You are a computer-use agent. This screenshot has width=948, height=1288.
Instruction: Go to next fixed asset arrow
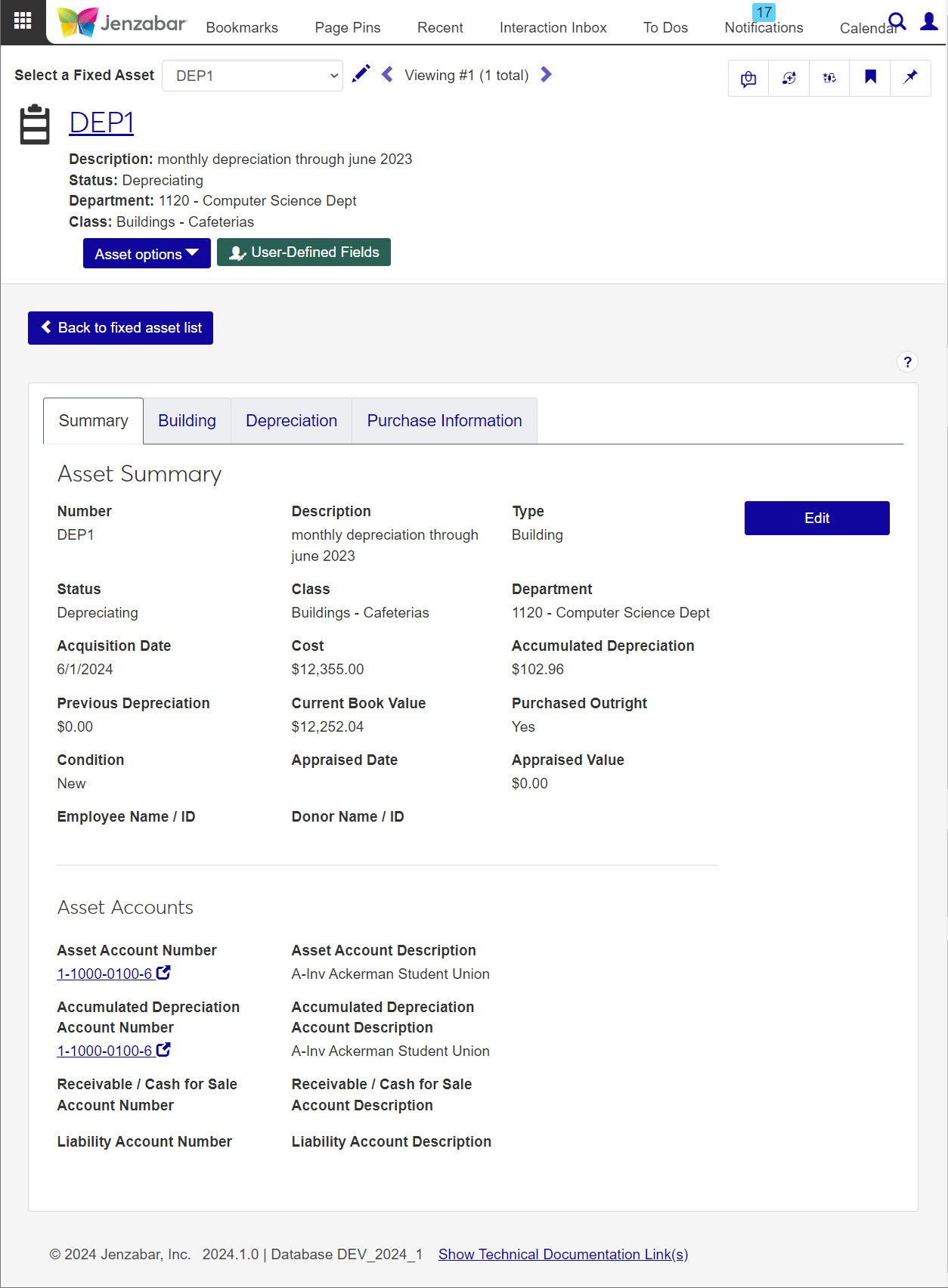547,74
